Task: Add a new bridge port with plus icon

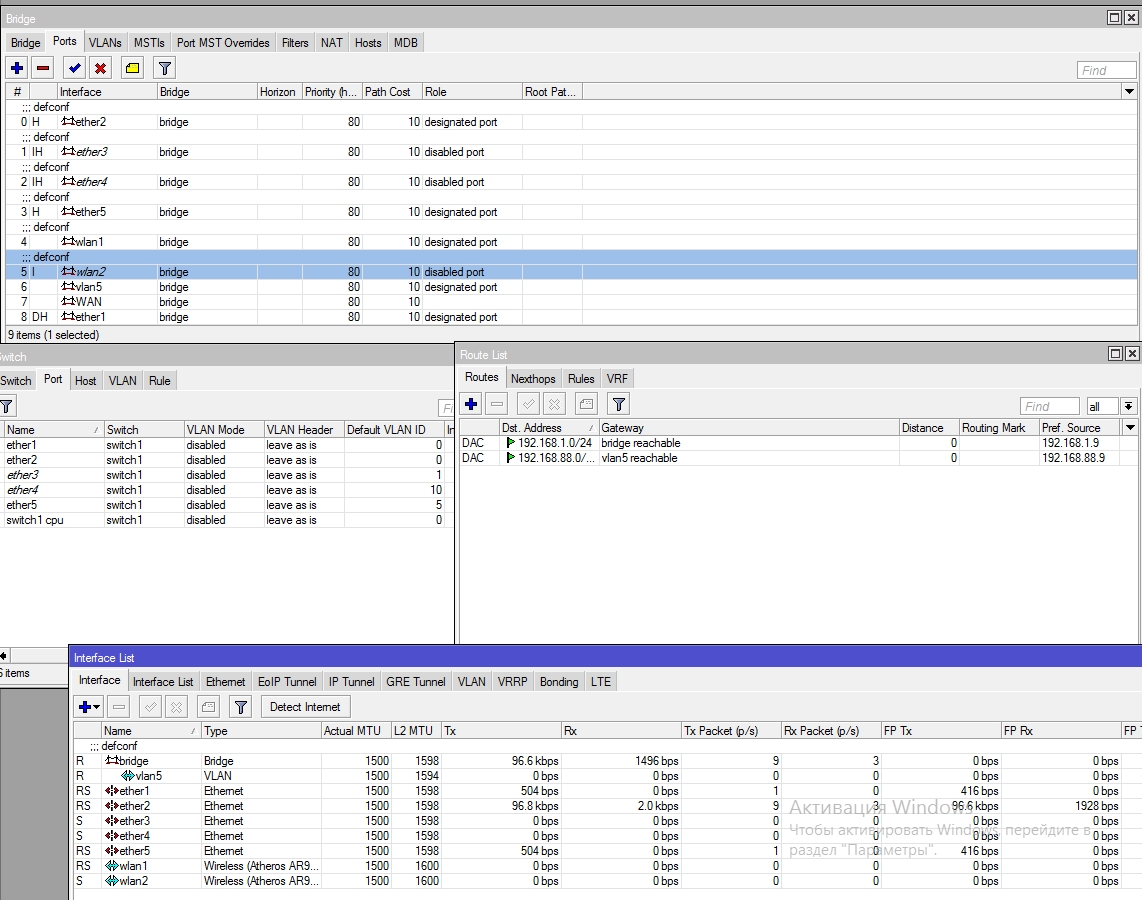Action: [17, 68]
